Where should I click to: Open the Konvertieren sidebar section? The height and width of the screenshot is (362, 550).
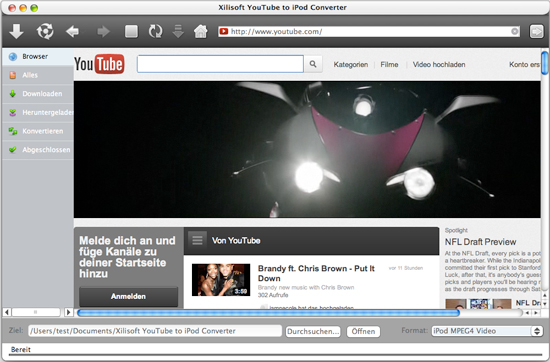click(x=38, y=131)
